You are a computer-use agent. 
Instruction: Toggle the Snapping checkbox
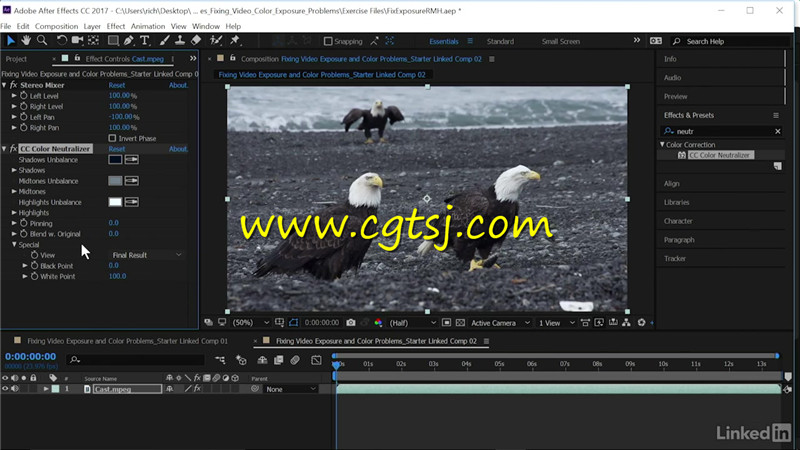pyautogui.click(x=328, y=41)
